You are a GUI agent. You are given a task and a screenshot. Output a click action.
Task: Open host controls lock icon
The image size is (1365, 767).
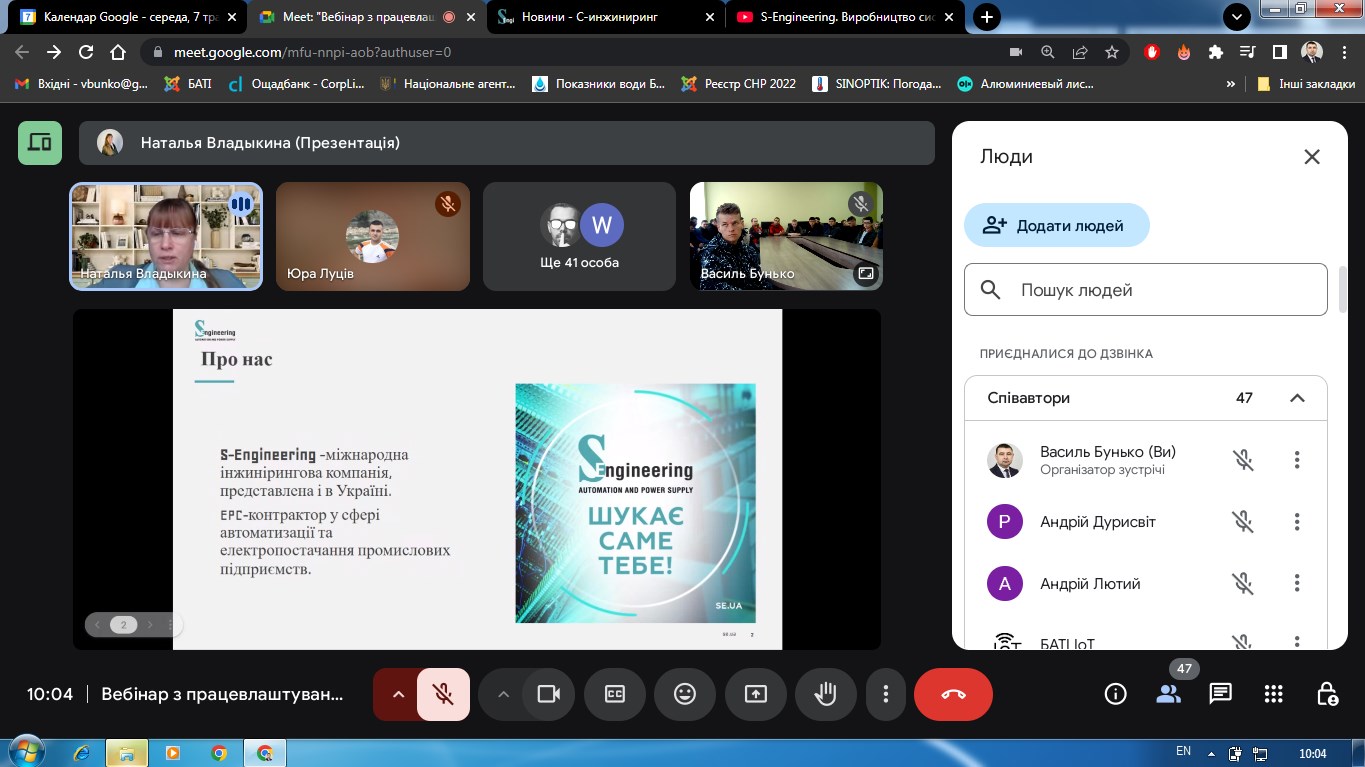1327,694
